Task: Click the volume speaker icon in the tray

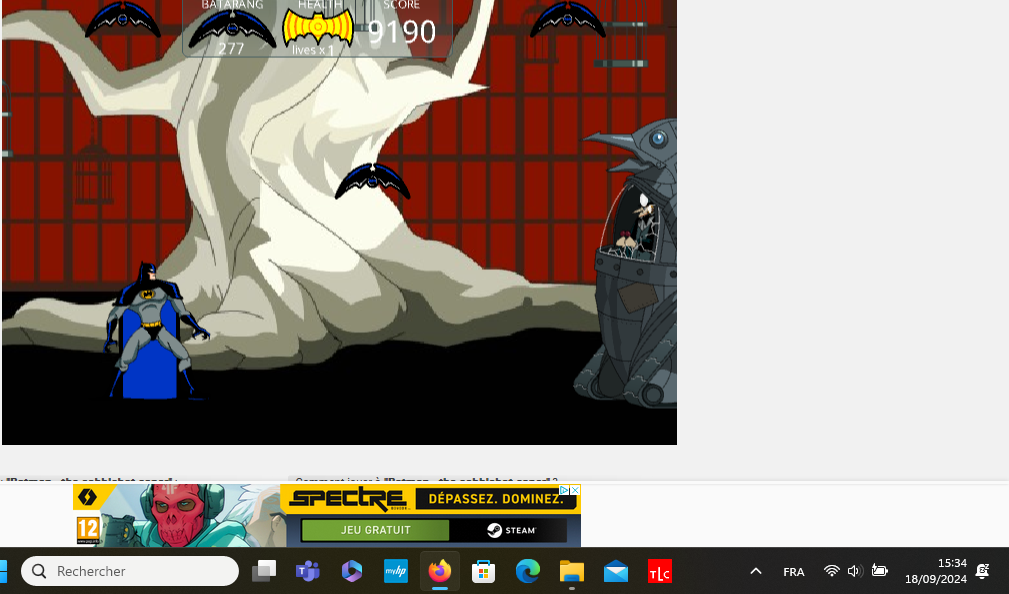Action: point(855,571)
